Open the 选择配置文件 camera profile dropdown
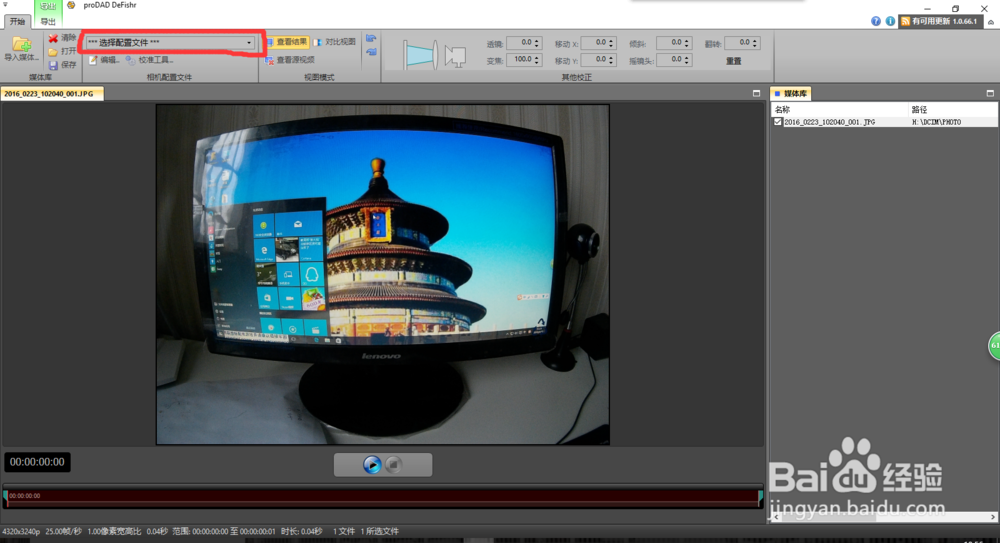This screenshot has width=1000, height=543. click(x=170, y=43)
